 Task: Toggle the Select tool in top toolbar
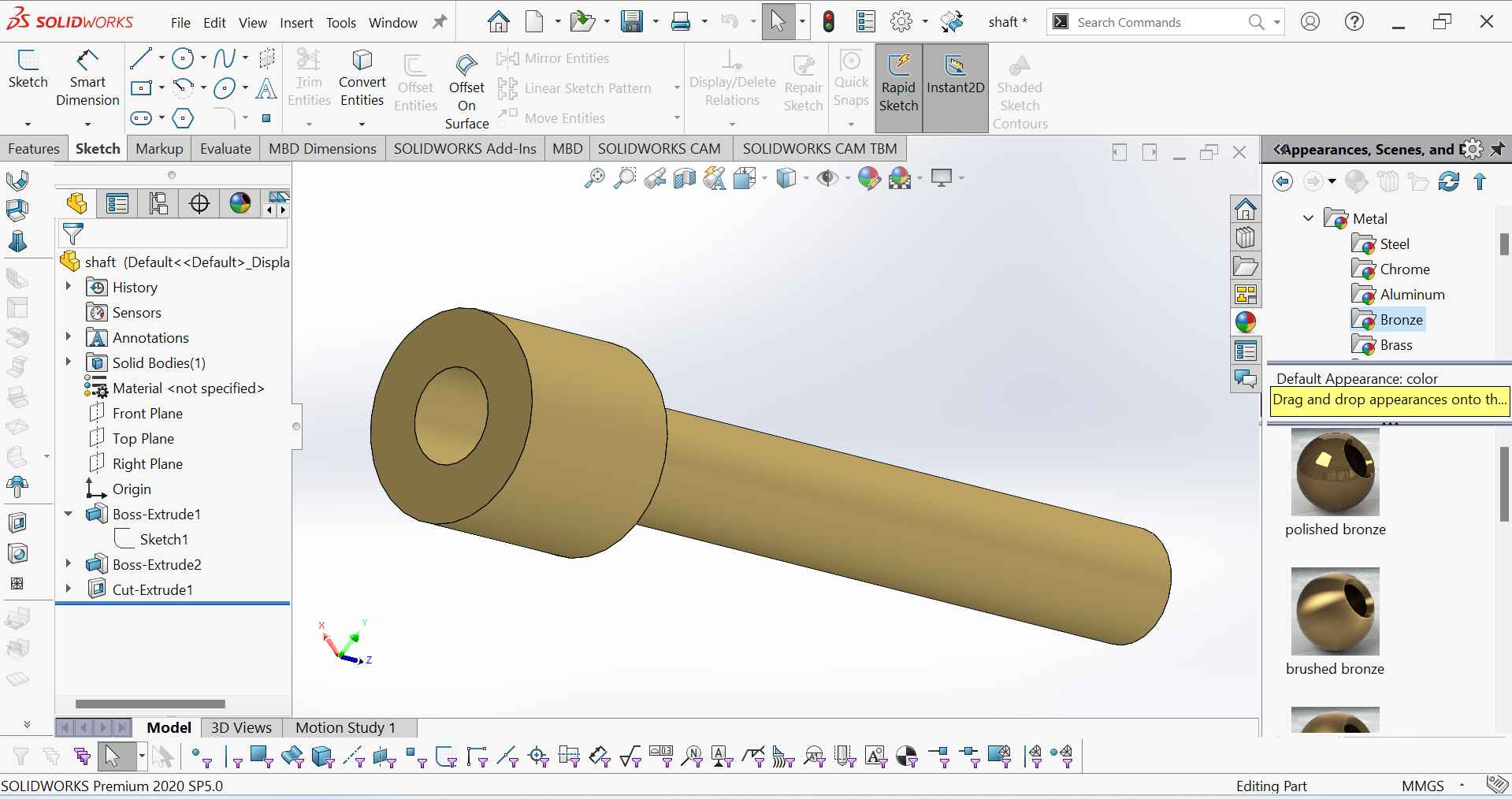pyautogui.click(x=778, y=21)
